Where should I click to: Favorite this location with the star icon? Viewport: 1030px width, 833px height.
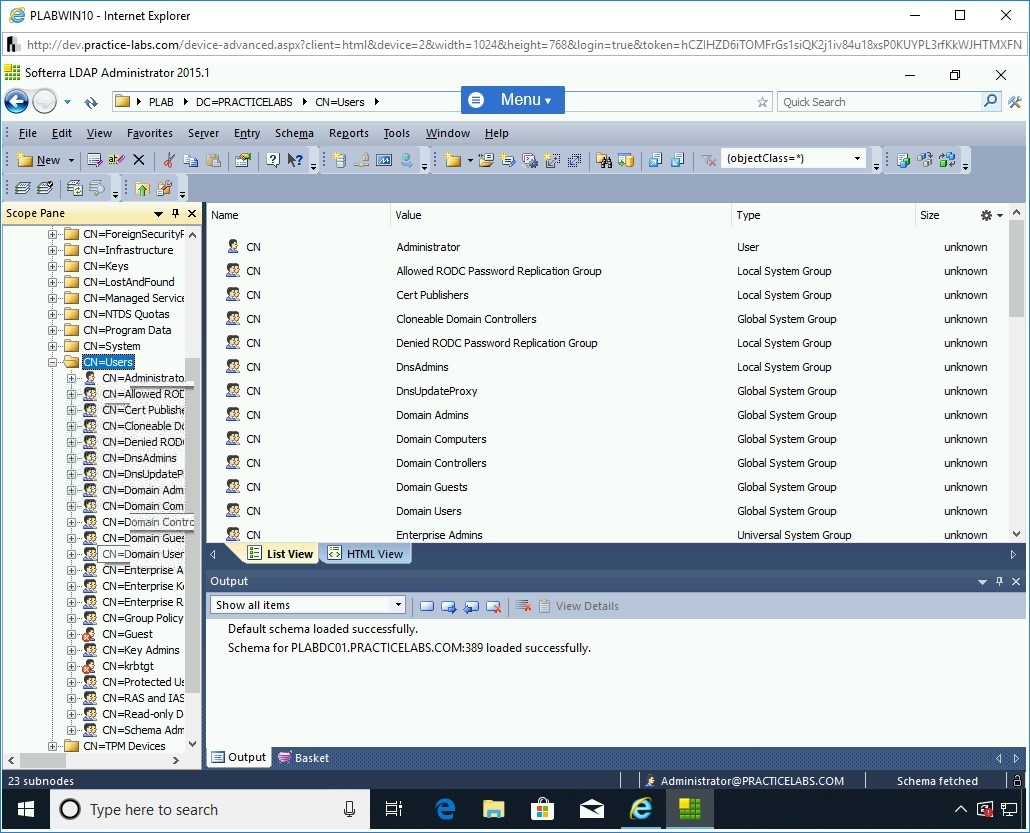(x=762, y=102)
